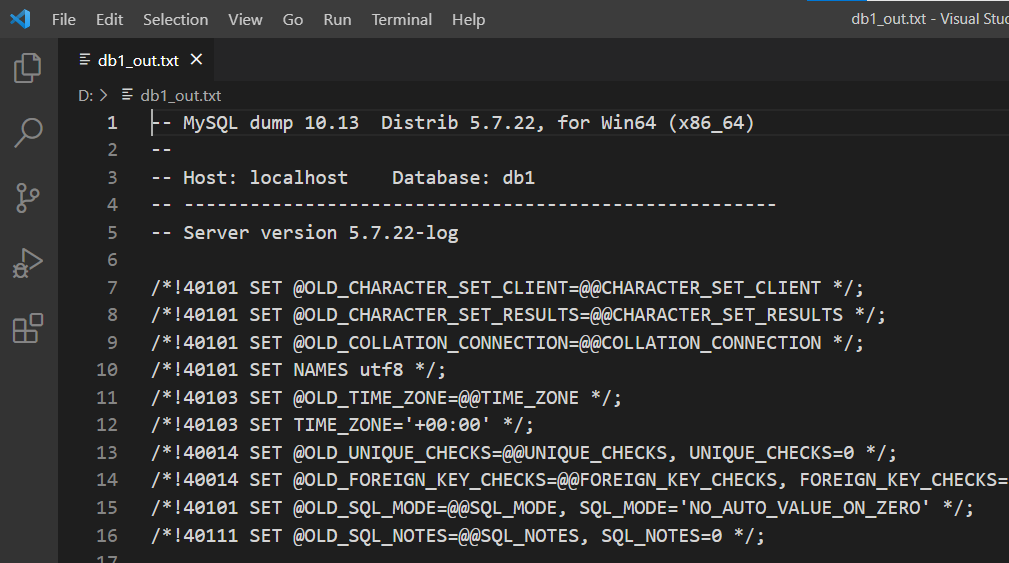Open the Source Control view
Image resolution: width=1009 pixels, height=563 pixels.
coord(28,198)
